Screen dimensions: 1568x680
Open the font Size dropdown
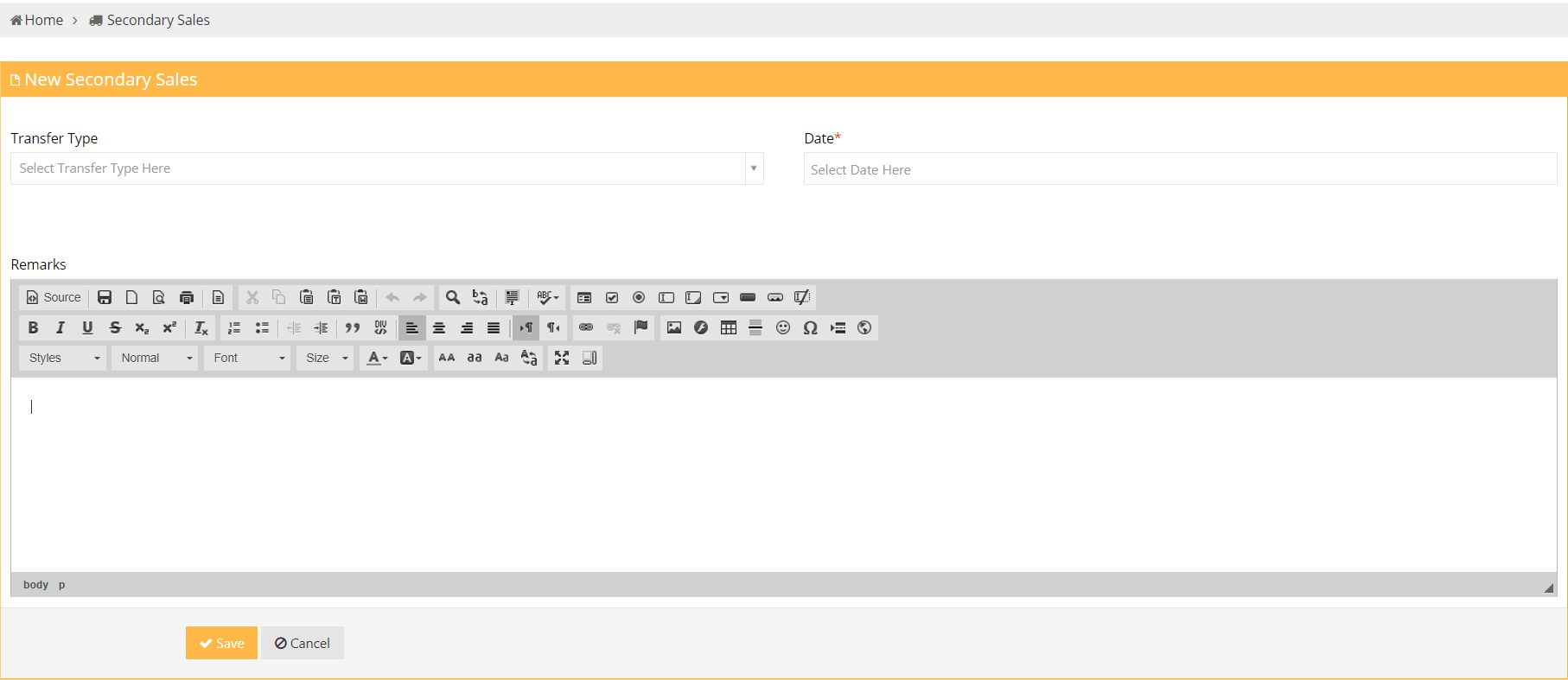coord(326,358)
